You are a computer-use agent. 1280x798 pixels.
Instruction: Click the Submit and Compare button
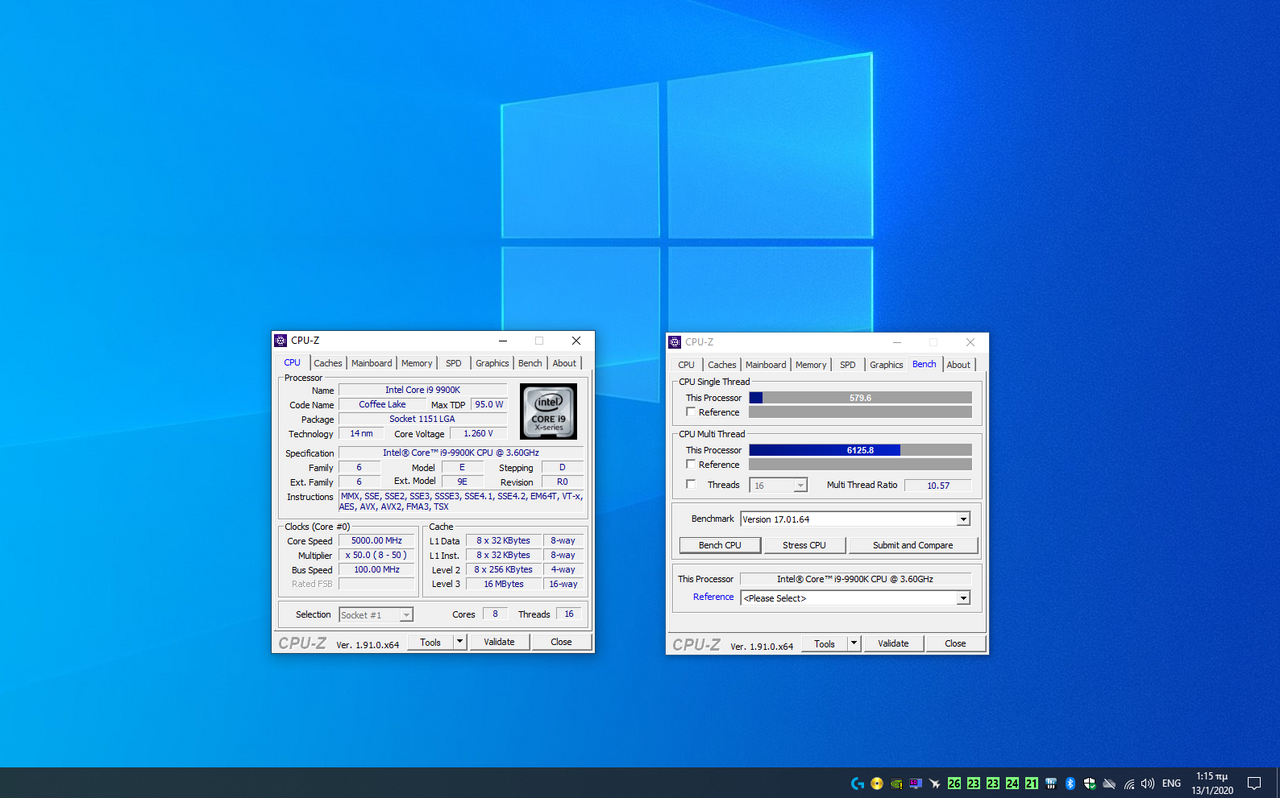(912, 545)
